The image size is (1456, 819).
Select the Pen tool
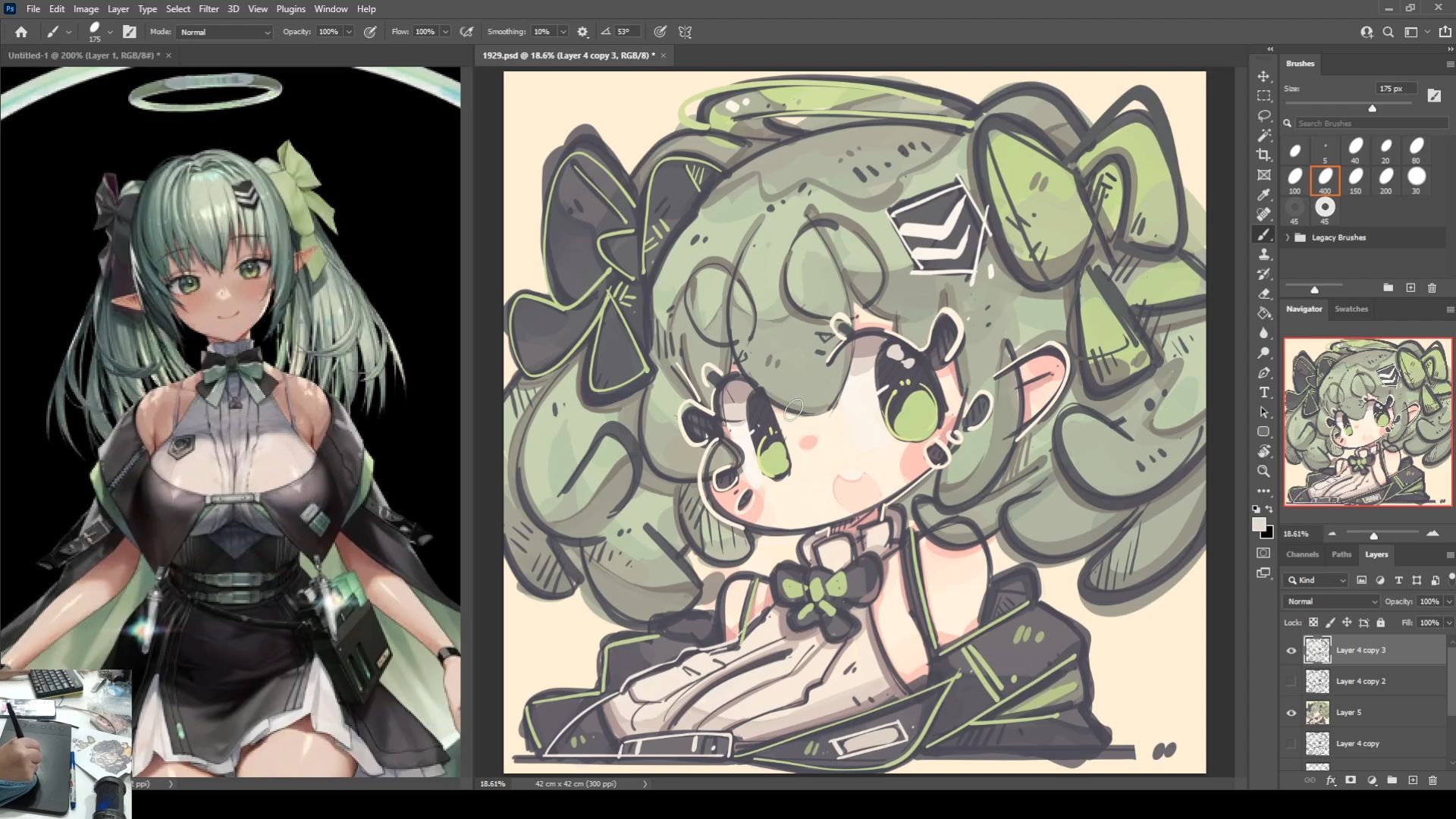(x=1263, y=373)
